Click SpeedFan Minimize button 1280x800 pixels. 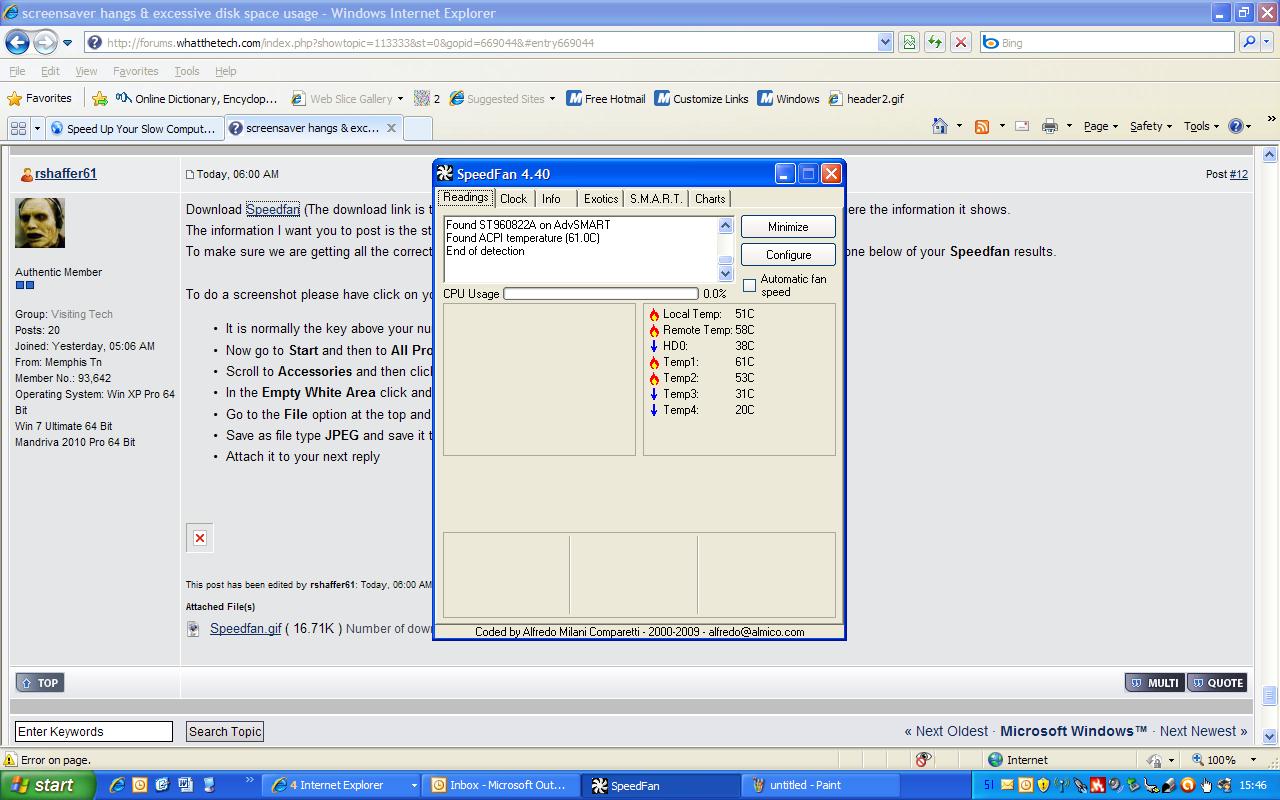click(x=788, y=227)
